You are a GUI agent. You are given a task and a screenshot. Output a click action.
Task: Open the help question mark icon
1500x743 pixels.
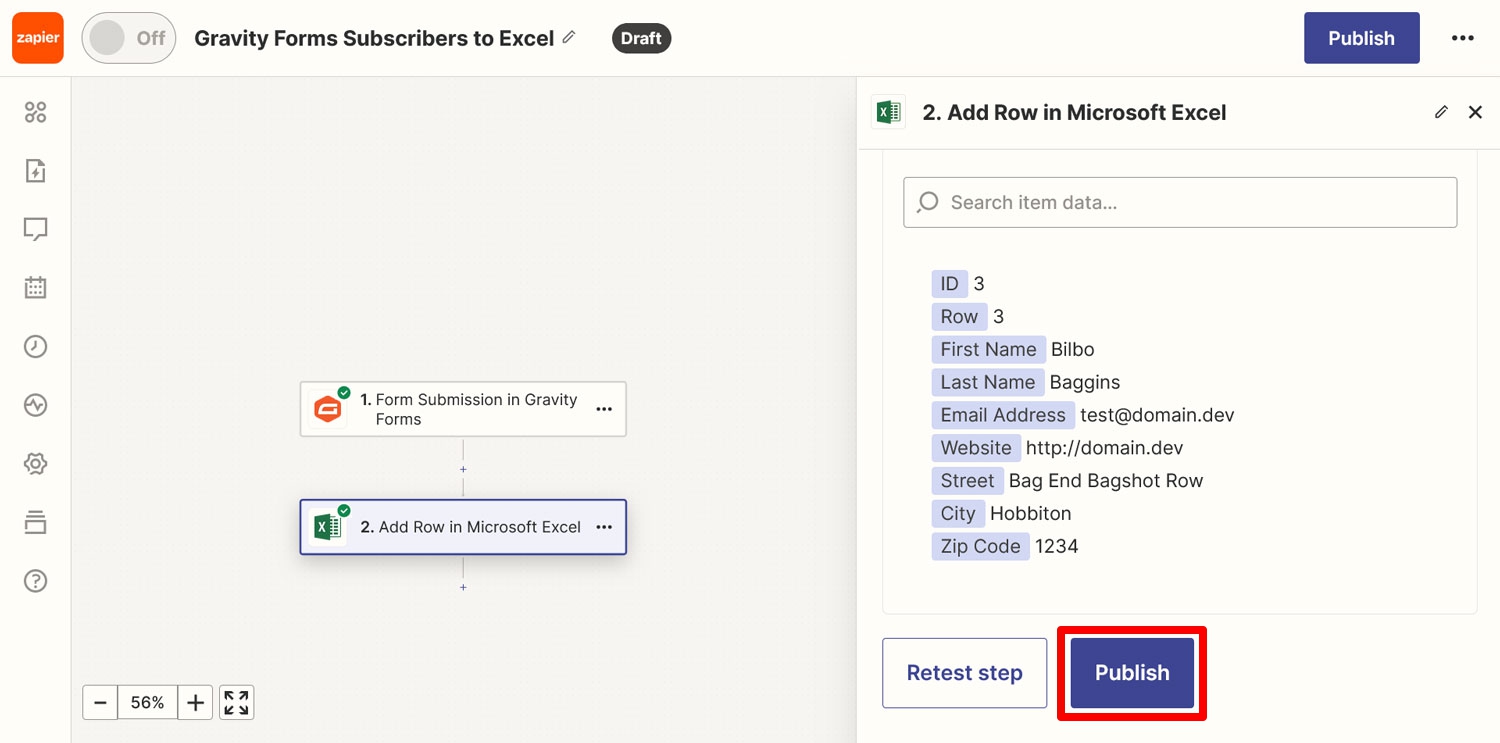(36, 581)
